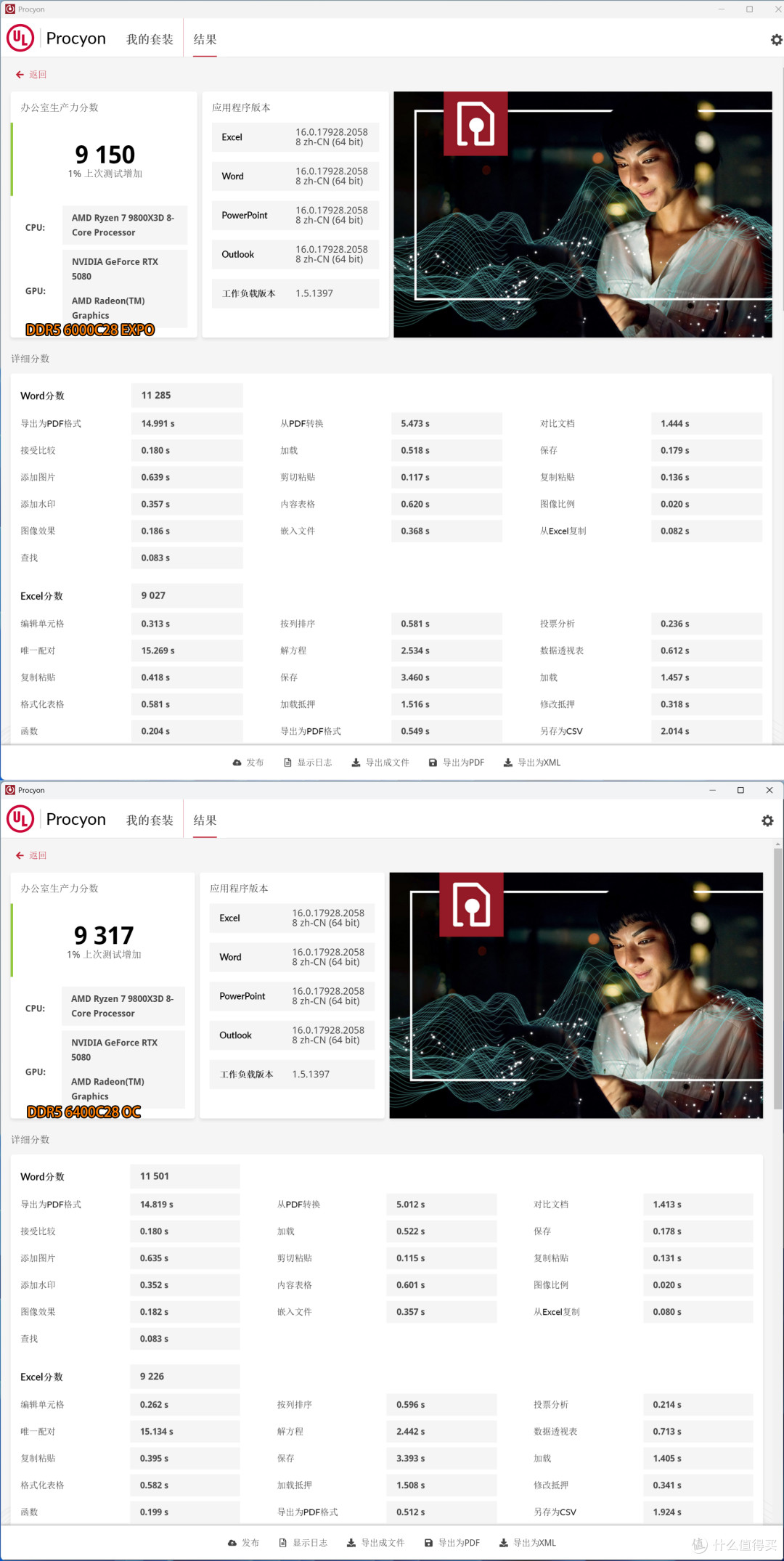Choose 导出为PDF in the top window toolbar
Viewport: 784px width, 1561px height.
[x=457, y=762]
